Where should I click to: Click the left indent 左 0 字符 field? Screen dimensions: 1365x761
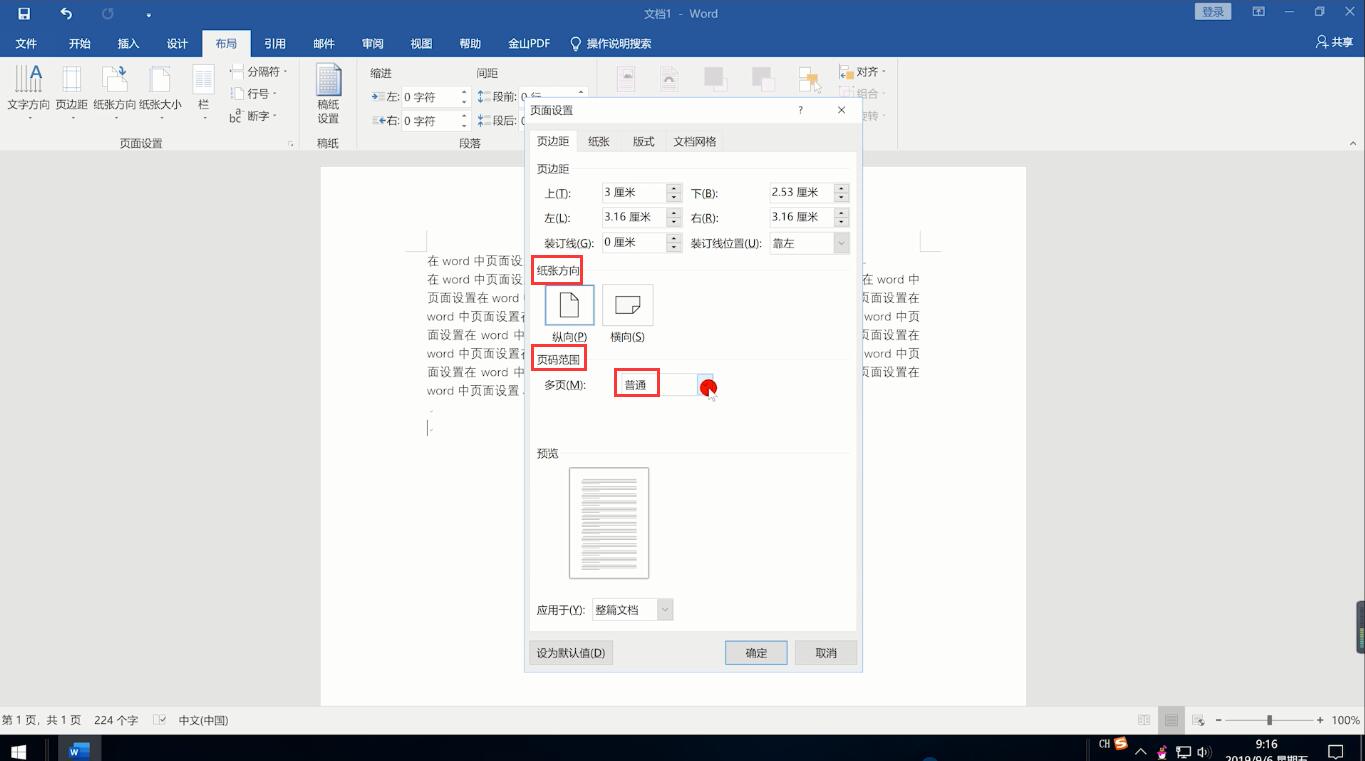(430, 97)
